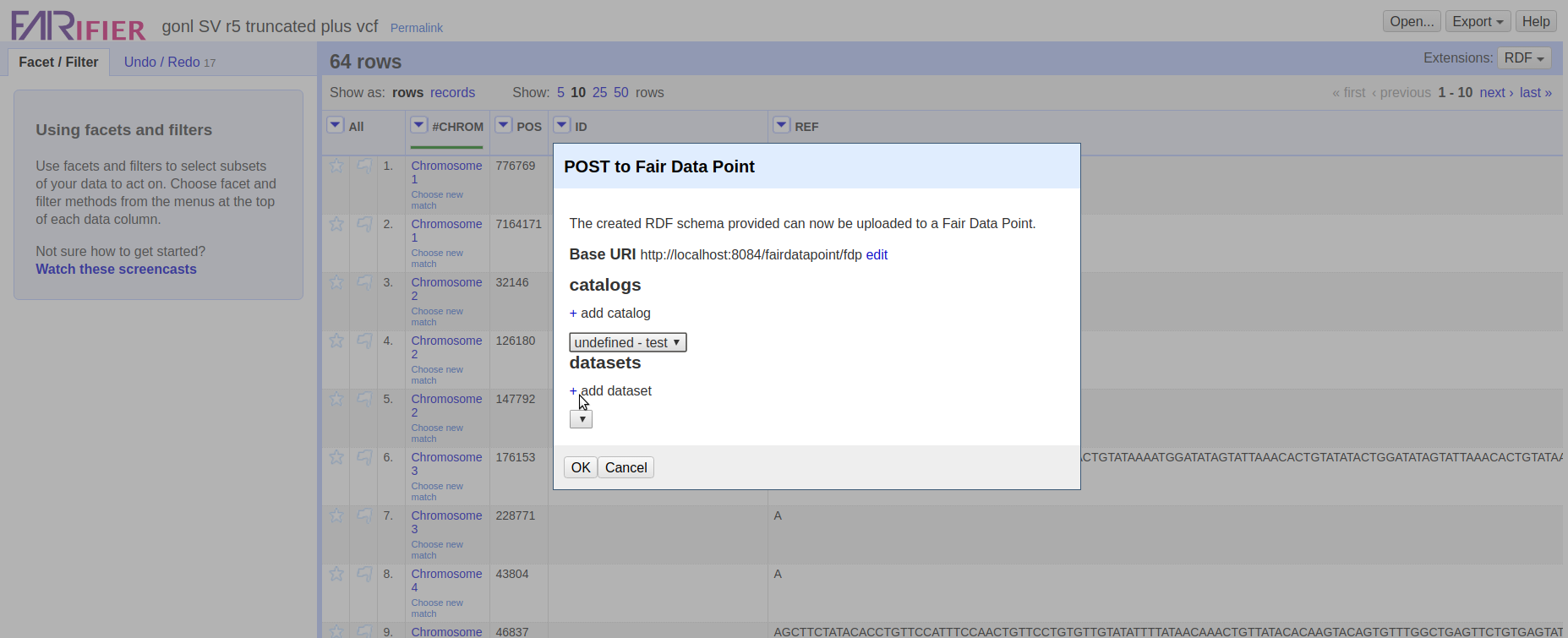The height and width of the screenshot is (638, 1568).
Task: Switch to the Undo / Redo tab
Action: (170, 62)
